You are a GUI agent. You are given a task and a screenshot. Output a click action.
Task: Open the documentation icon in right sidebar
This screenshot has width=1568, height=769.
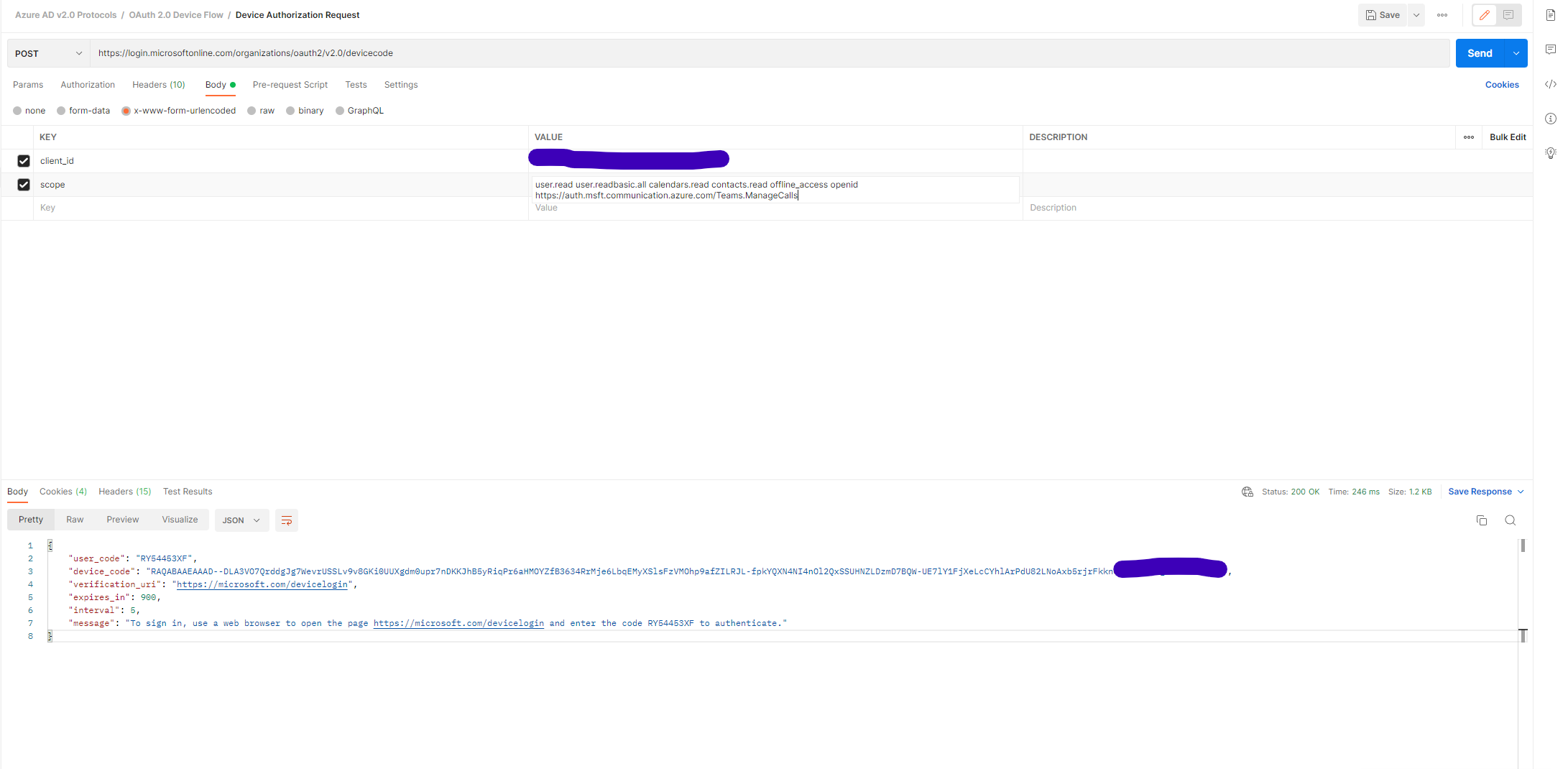[x=1551, y=15]
